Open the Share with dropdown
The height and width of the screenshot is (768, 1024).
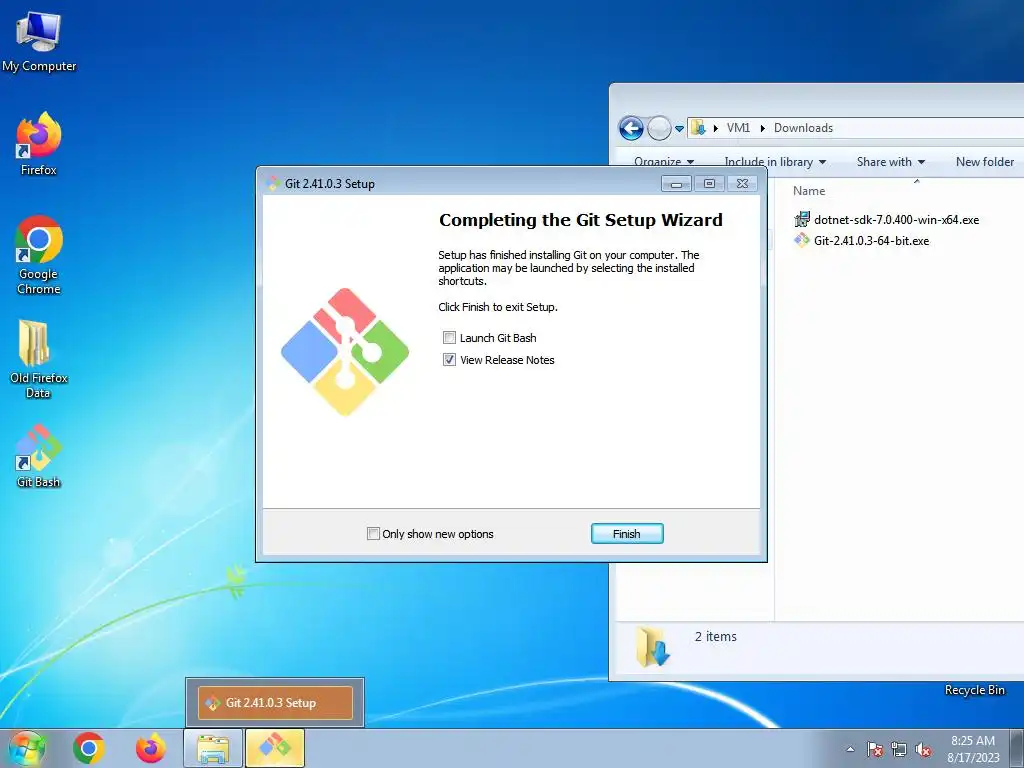[x=891, y=162]
